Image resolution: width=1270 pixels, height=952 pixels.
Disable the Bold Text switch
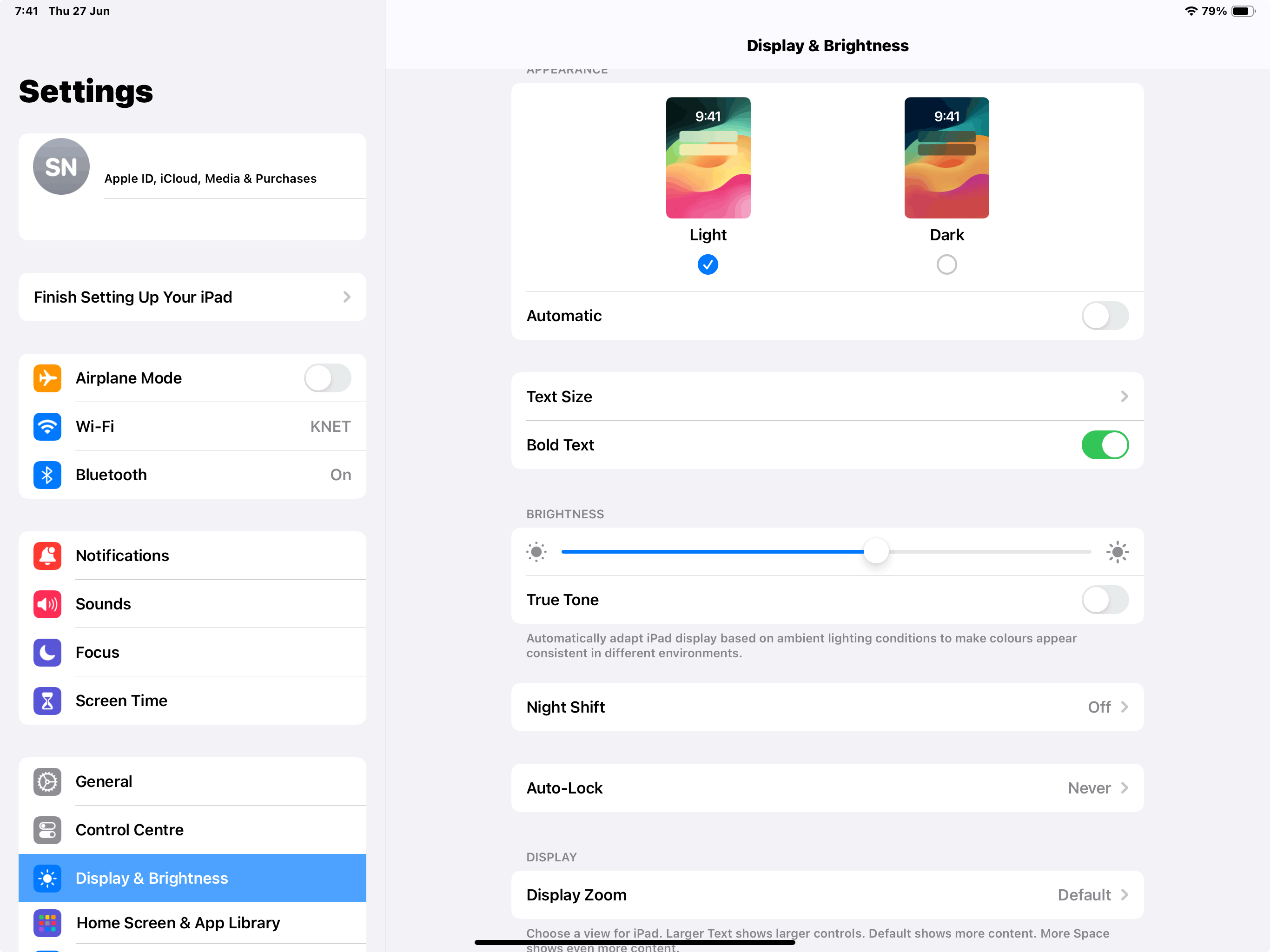1105,445
